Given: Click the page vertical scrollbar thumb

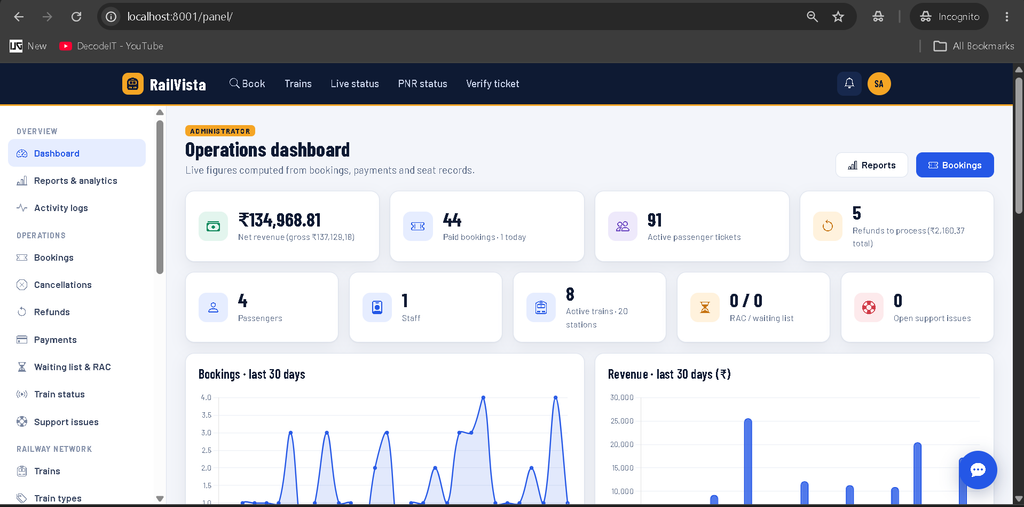Looking at the screenshot, I should (x=1018, y=144).
